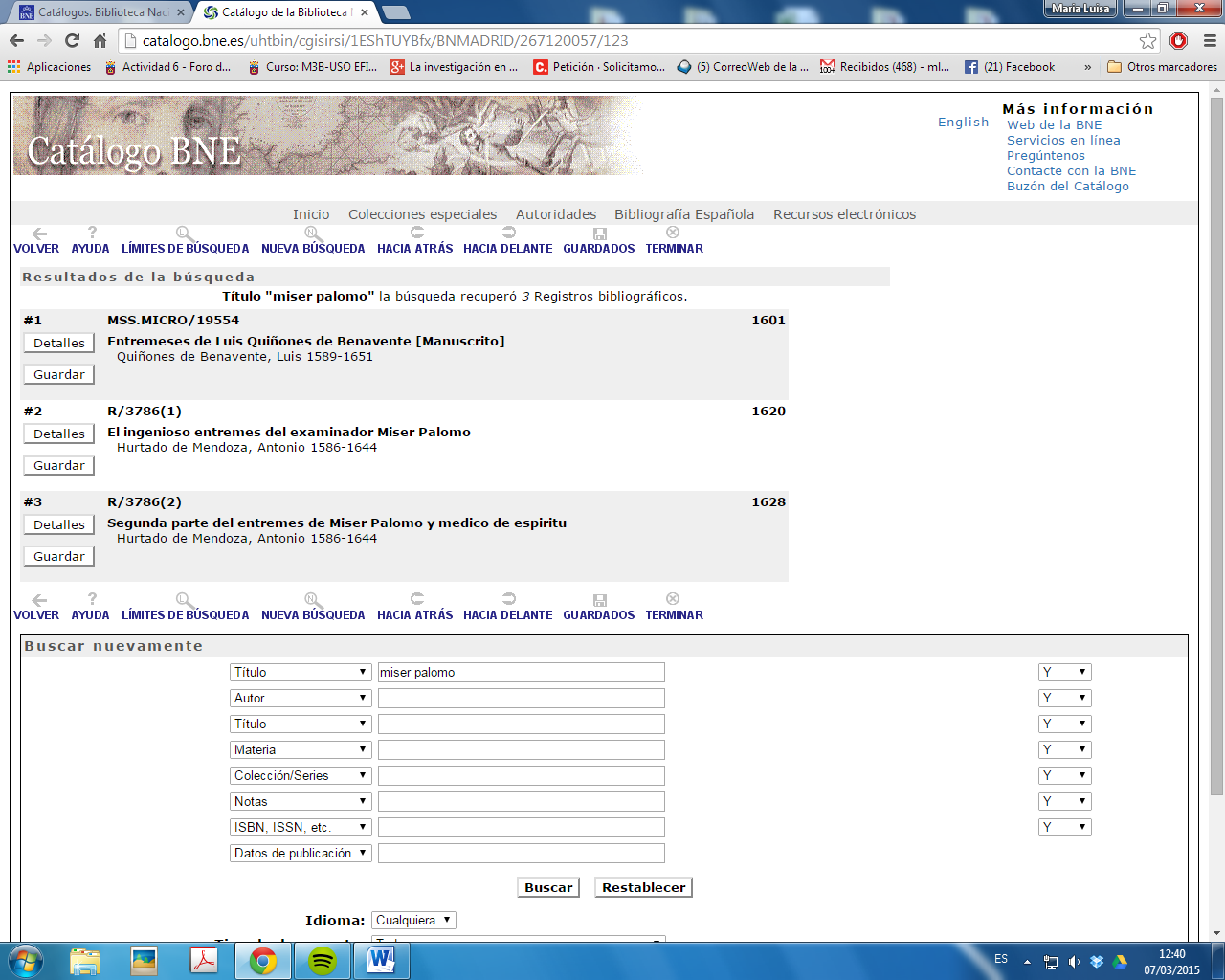The height and width of the screenshot is (980, 1225).
Task: Open first field dropdown set to Título
Action: coord(301,672)
